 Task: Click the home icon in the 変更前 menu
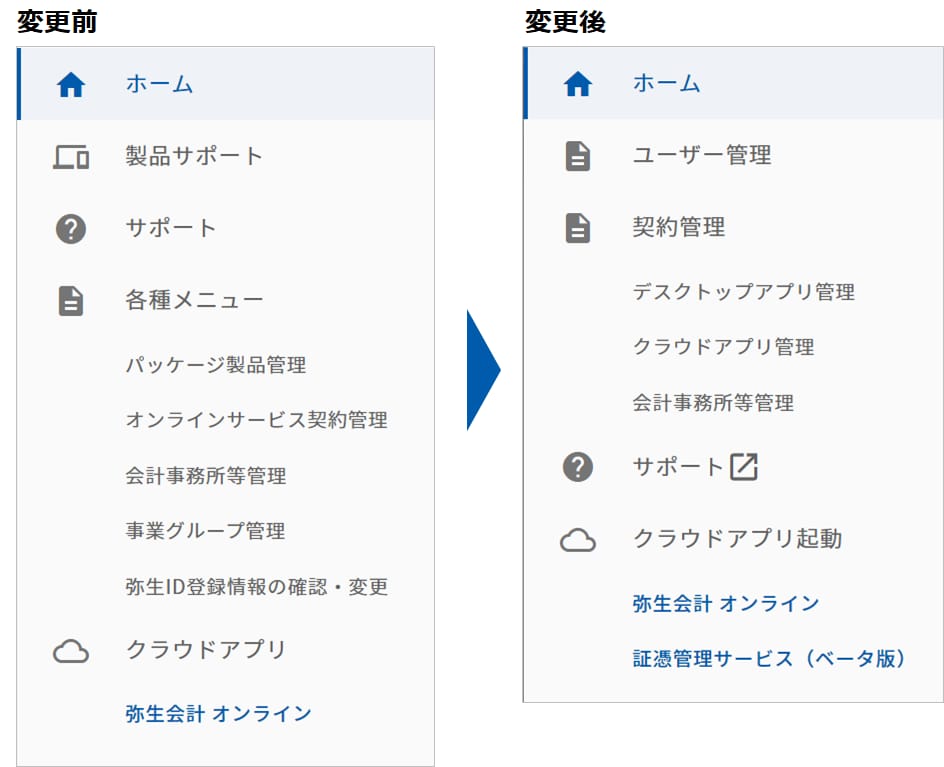71,86
